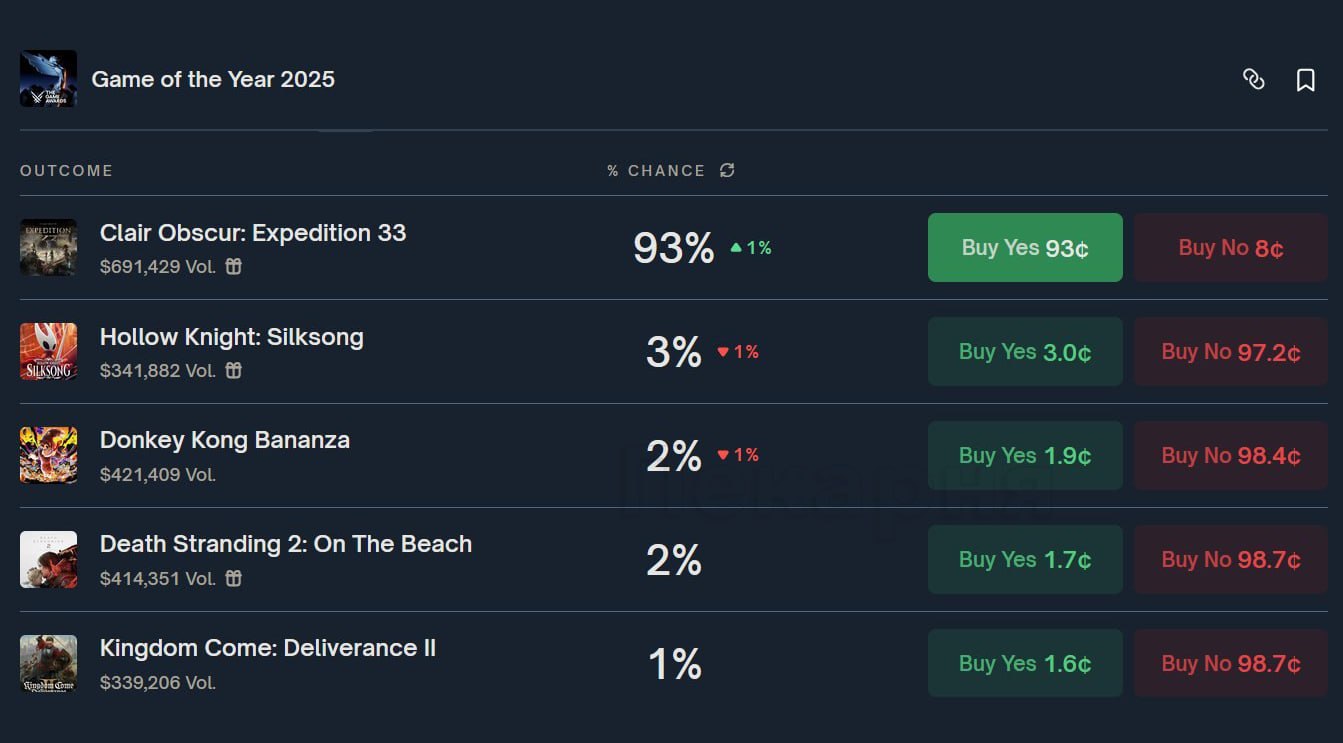Copy the market link icon
1343x743 pixels.
(1253, 80)
